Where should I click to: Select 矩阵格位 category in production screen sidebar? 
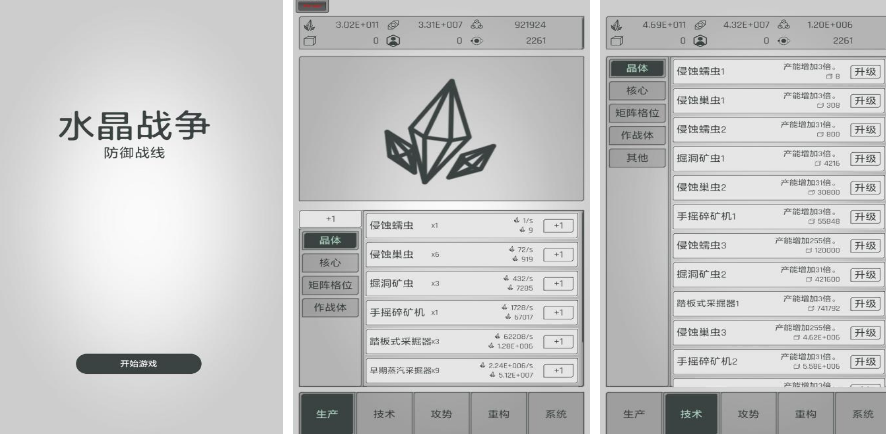tap(330, 285)
